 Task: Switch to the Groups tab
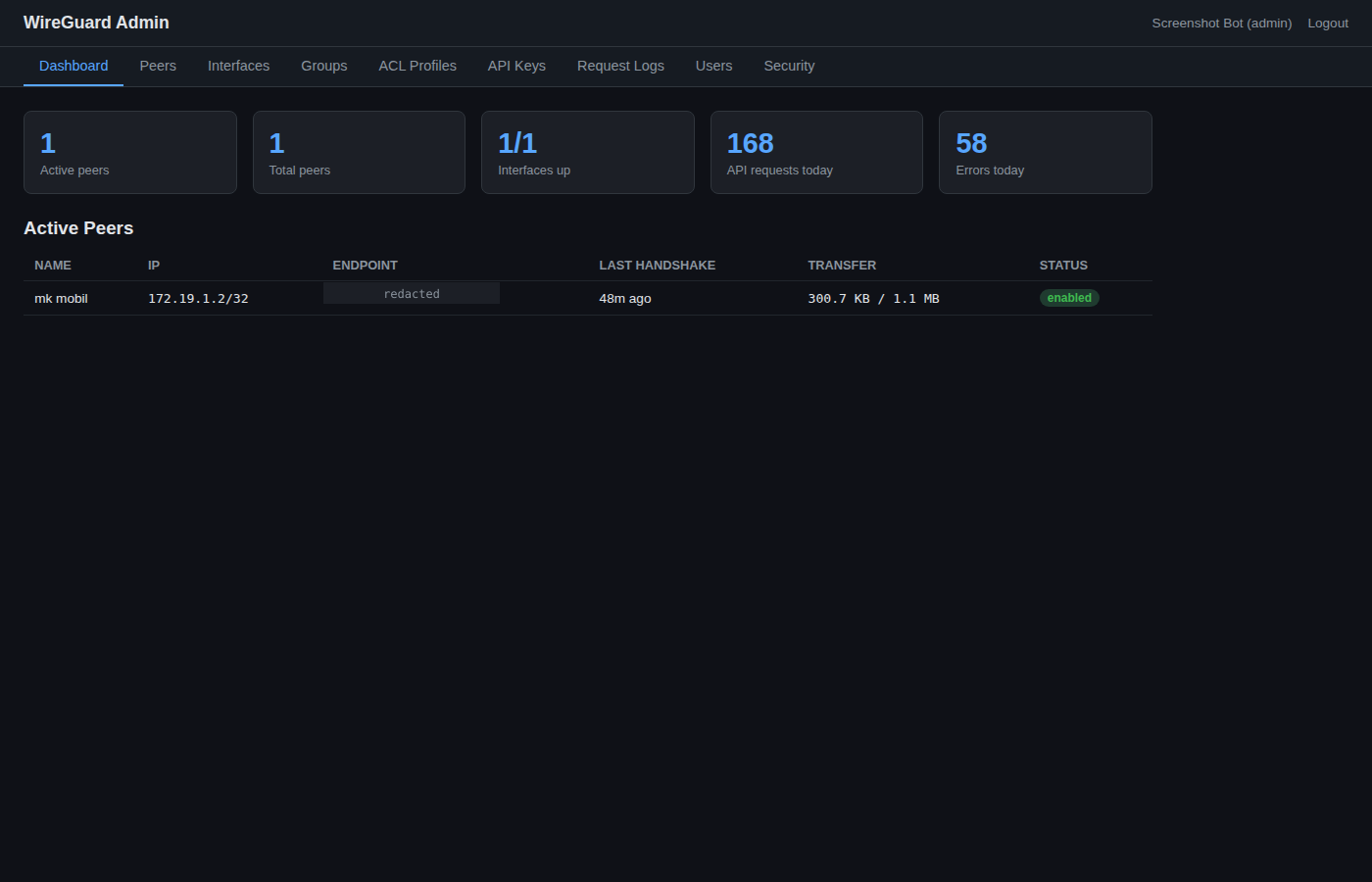[x=323, y=66]
